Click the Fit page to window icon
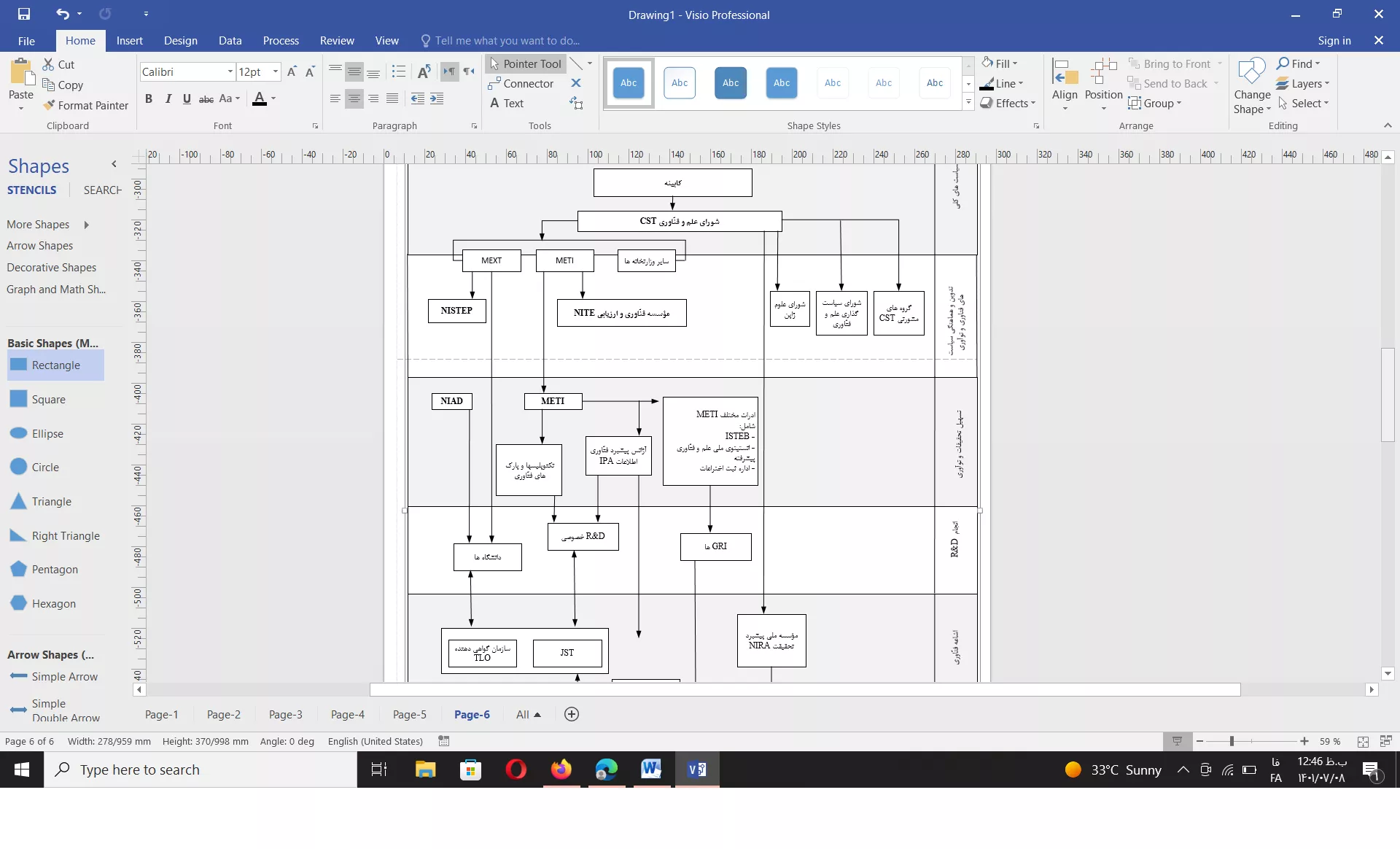The height and width of the screenshot is (849, 1400). coord(1363,741)
